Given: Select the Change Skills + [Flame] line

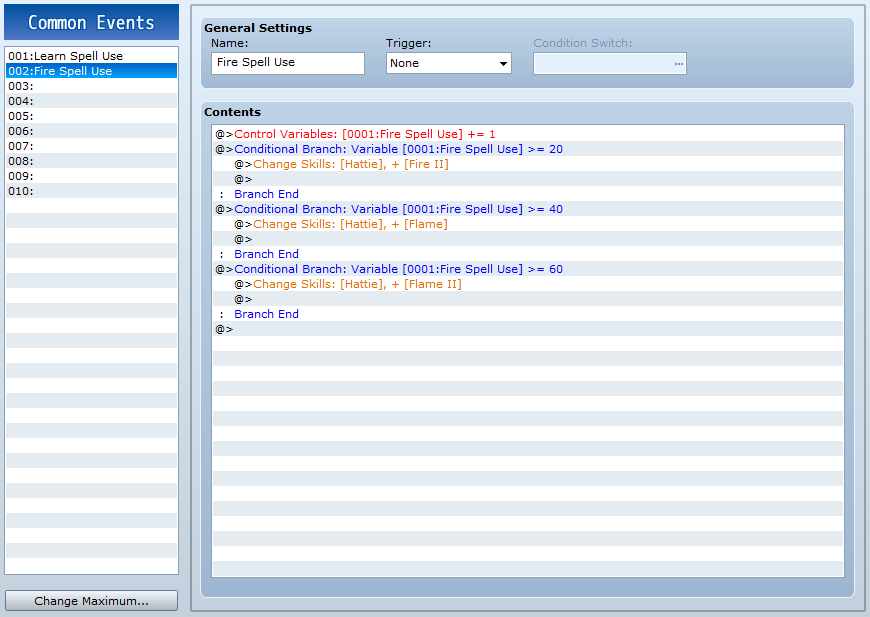Looking at the screenshot, I should click(x=528, y=224).
